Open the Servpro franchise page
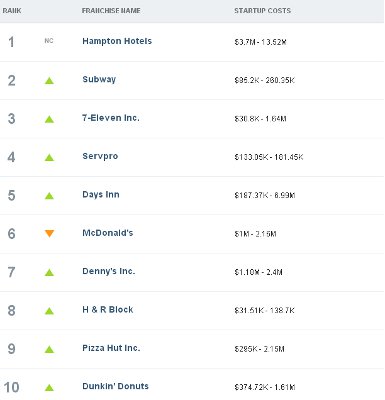 pos(100,156)
